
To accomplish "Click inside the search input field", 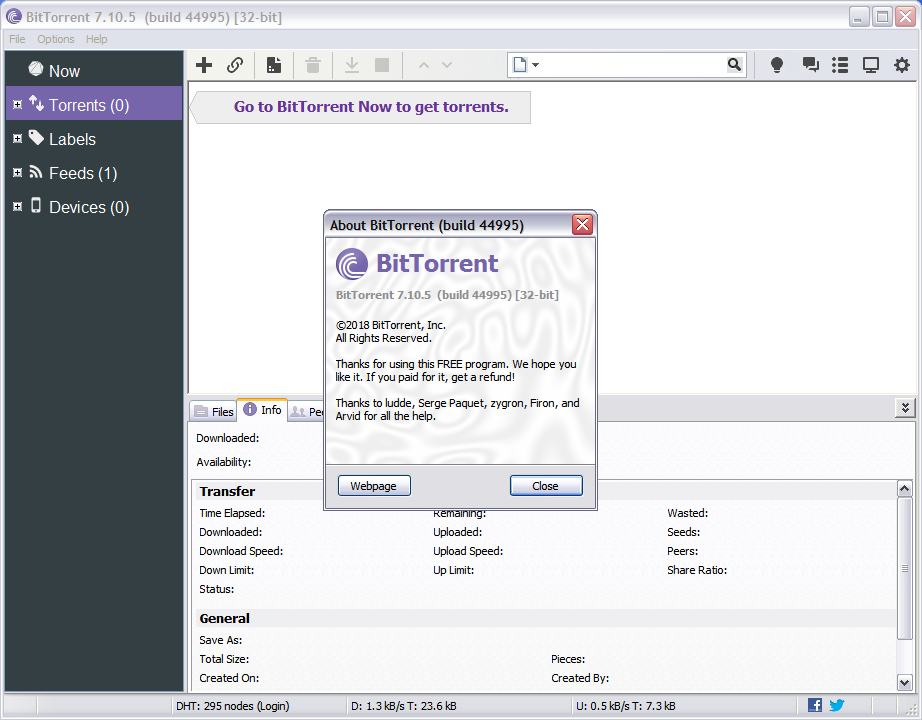I will [x=633, y=65].
